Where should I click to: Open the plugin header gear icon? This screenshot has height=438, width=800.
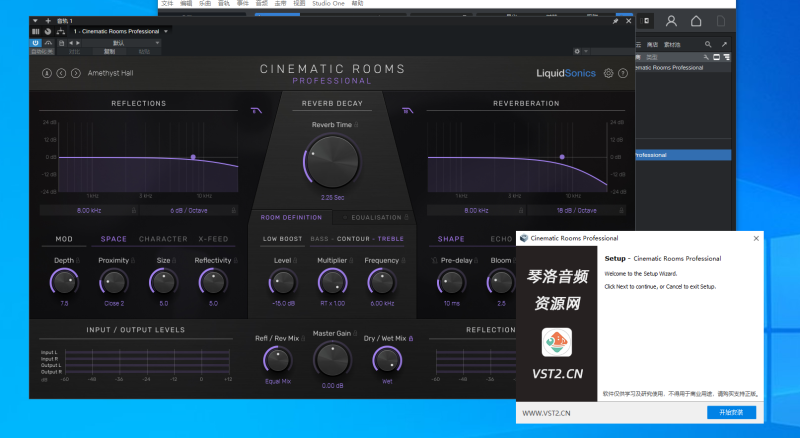[x=577, y=51]
